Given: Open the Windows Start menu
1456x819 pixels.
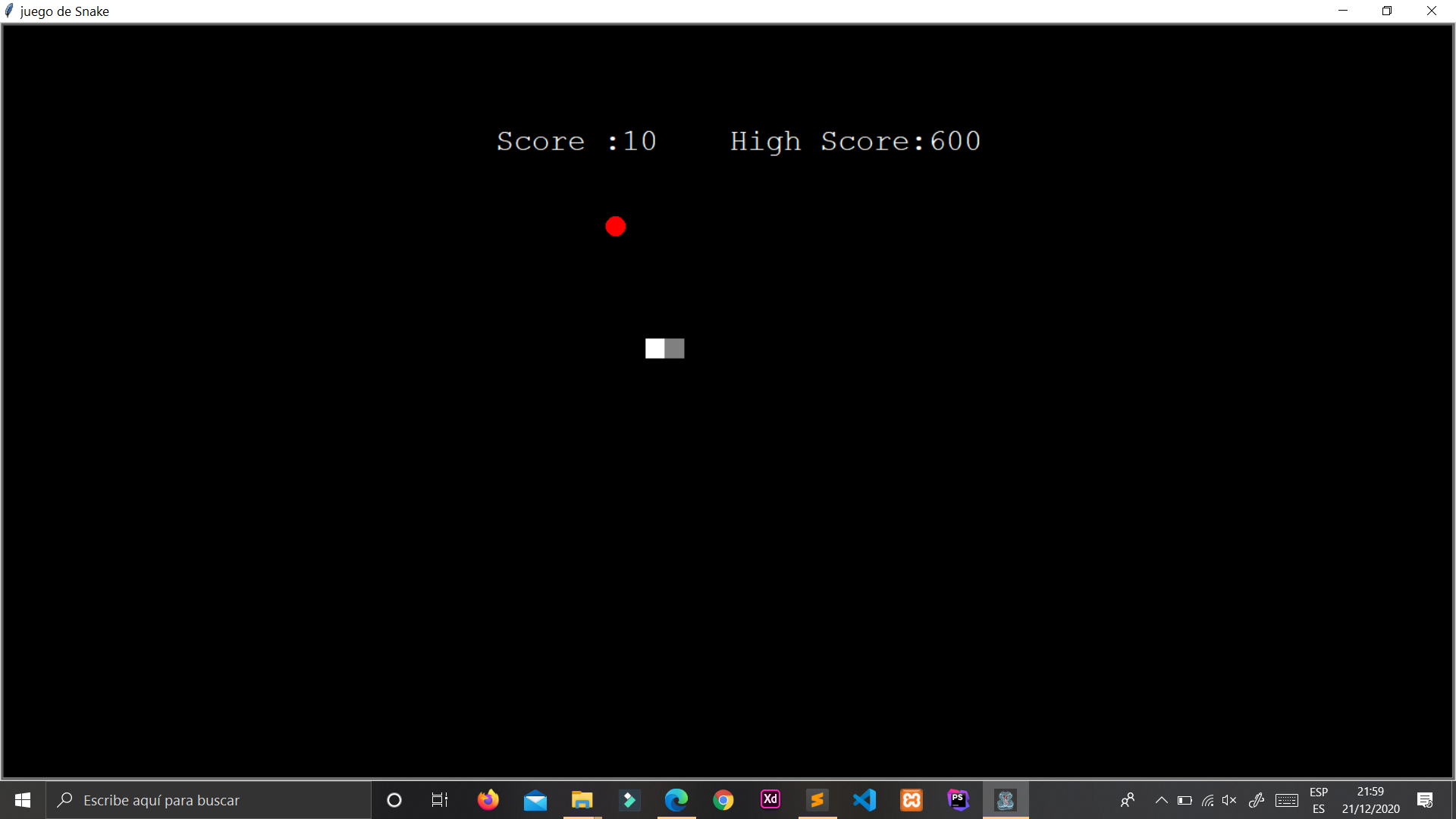Looking at the screenshot, I should coord(23,800).
